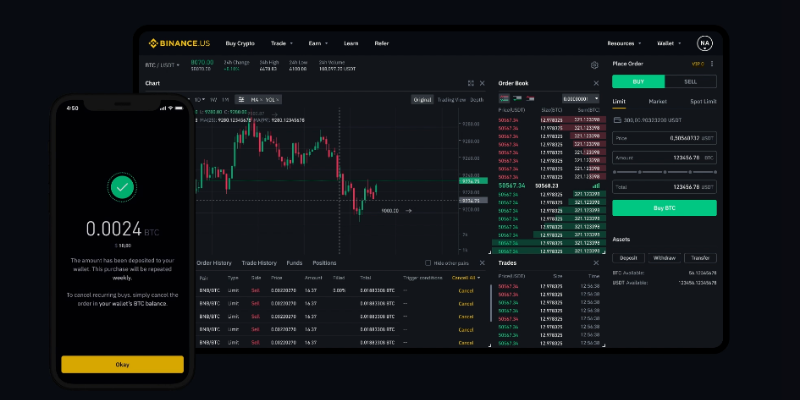Viewport: 800px width, 400px height.
Task: Click the Withdraw button under Assets
Action: pos(664,258)
